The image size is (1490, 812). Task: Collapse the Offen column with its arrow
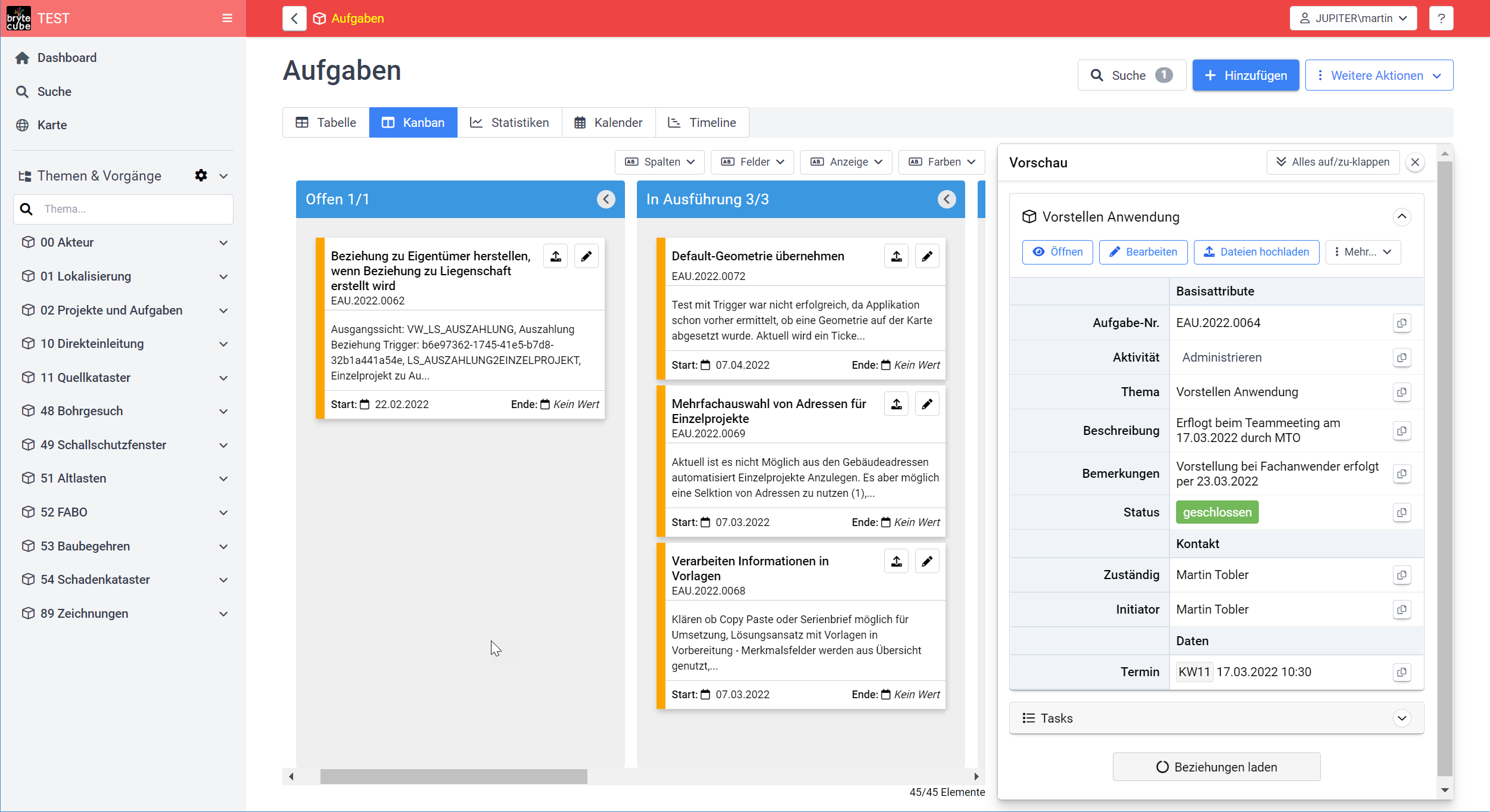pos(606,199)
